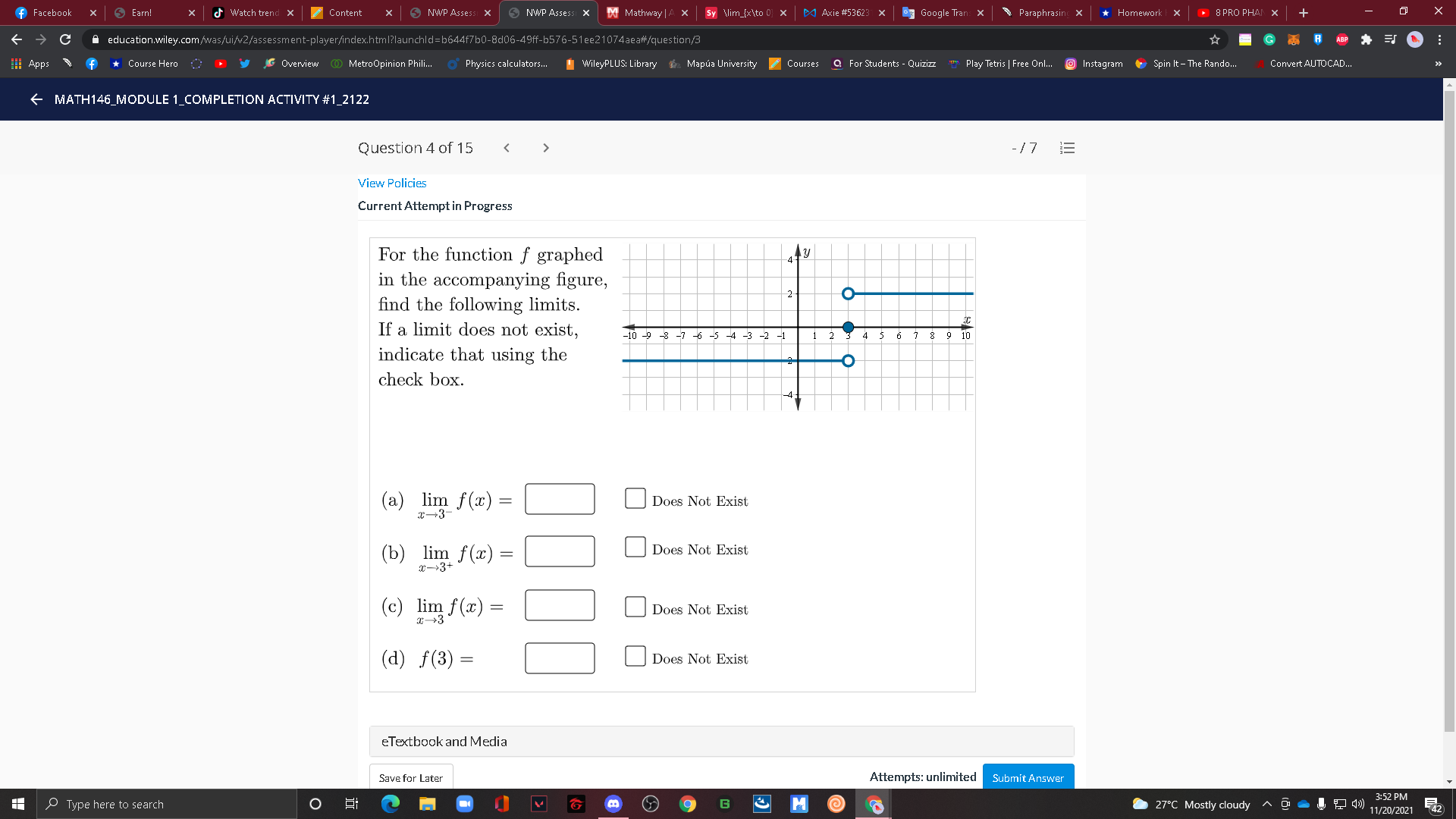This screenshot has height=819, width=1456.
Task: Go back using the assessment title arrow
Action: [36, 99]
